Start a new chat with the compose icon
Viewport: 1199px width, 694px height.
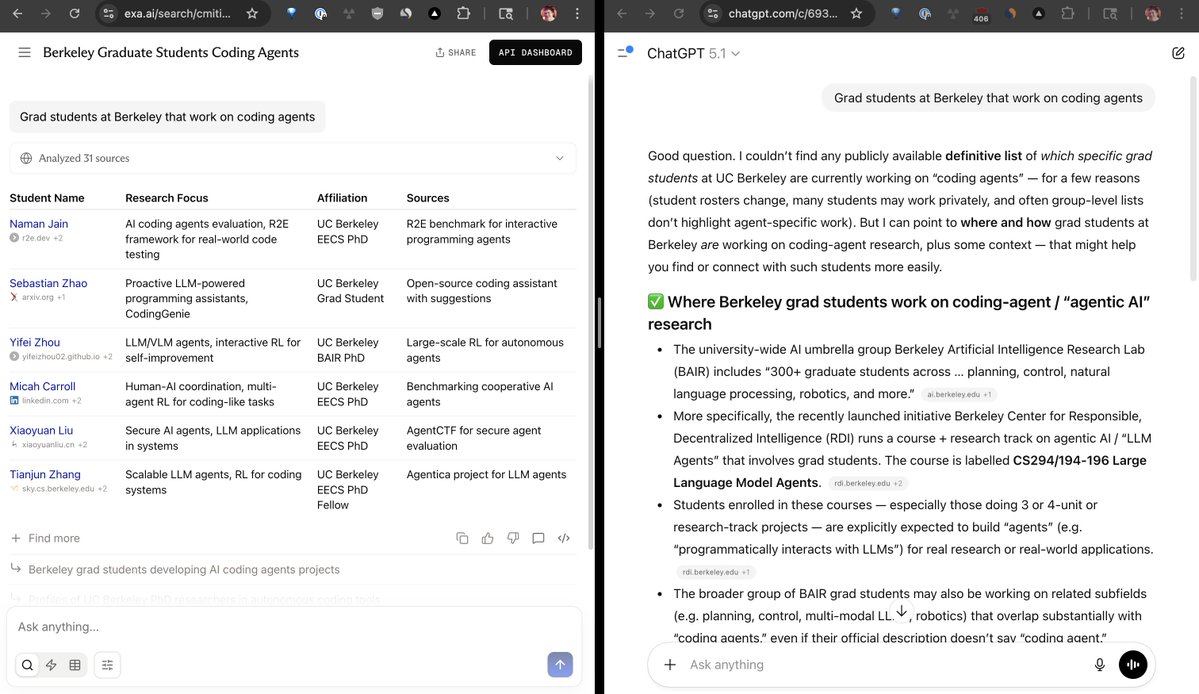[x=1178, y=53]
